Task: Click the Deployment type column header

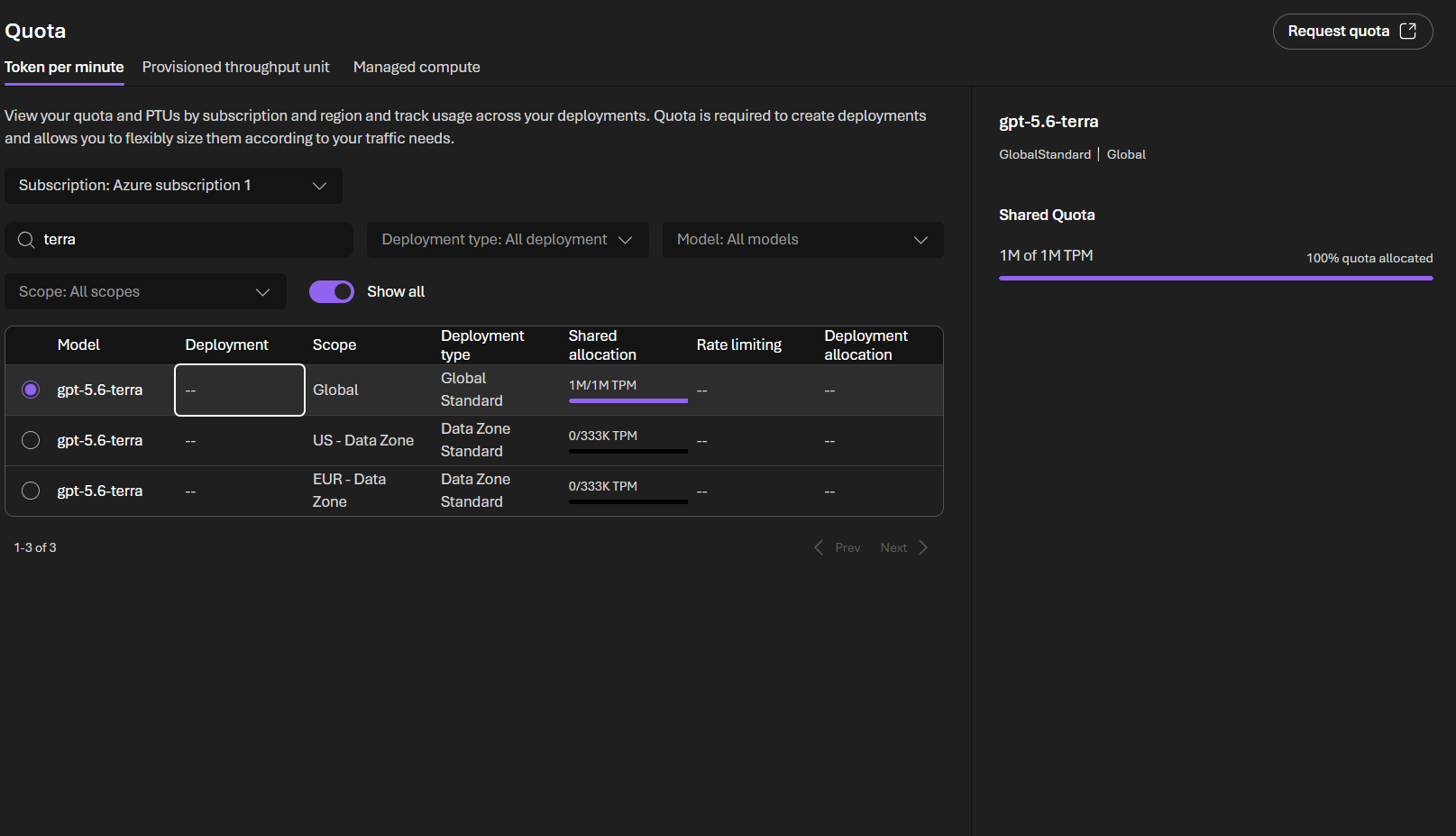Action: [x=482, y=345]
